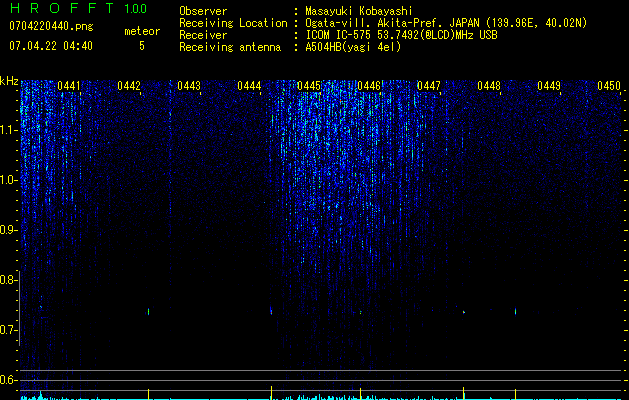
Task: Click the 0.6 kHz axis label
Action: 8,380
